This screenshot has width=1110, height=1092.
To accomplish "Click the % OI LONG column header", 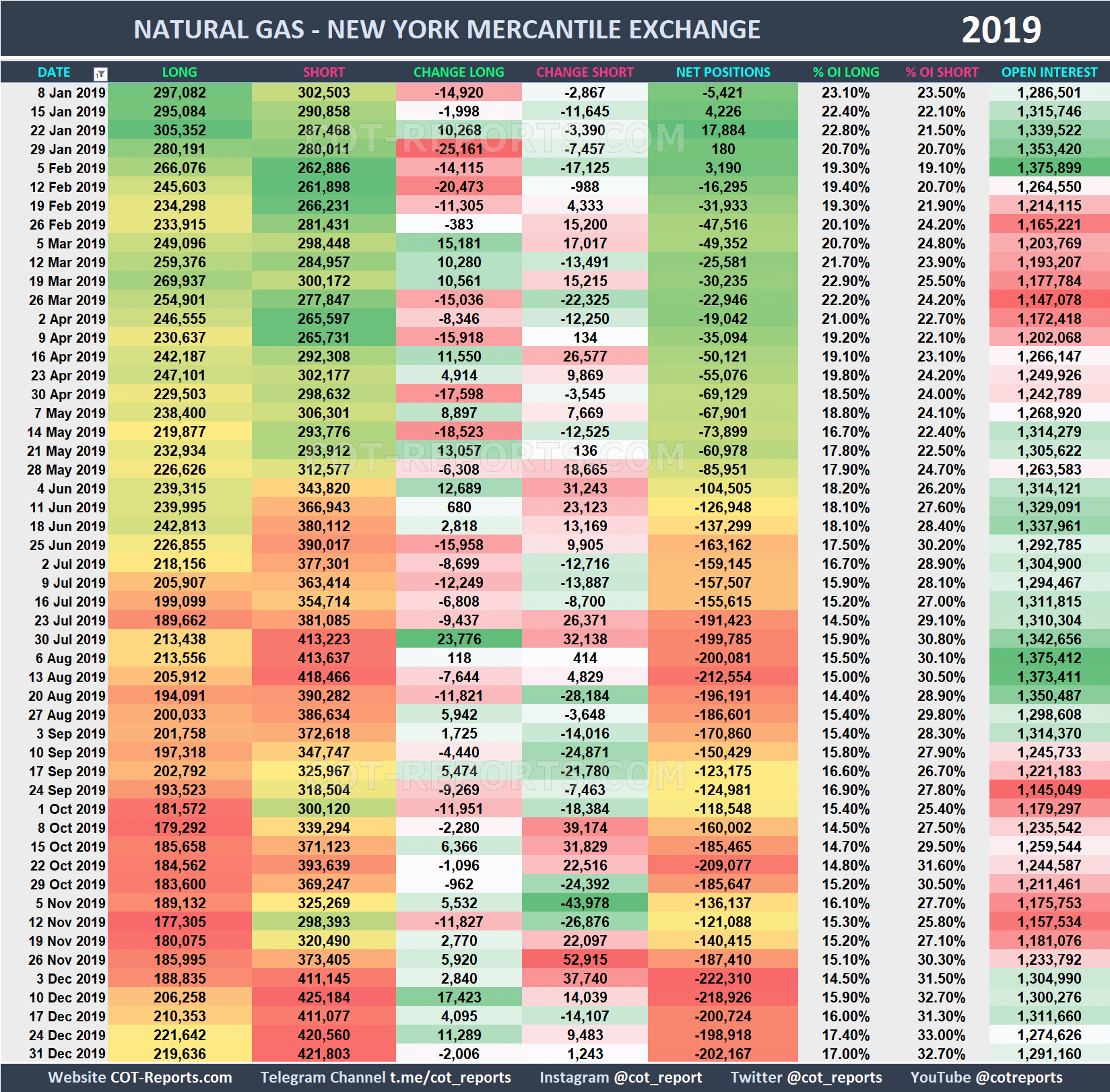I will pyautogui.click(x=847, y=72).
